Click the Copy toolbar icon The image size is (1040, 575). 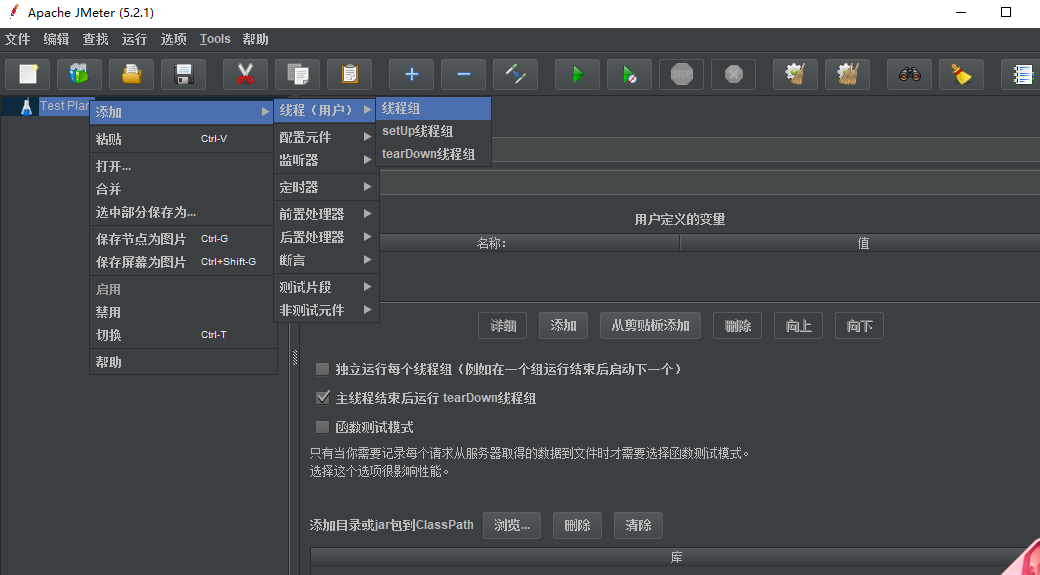pos(298,74)
